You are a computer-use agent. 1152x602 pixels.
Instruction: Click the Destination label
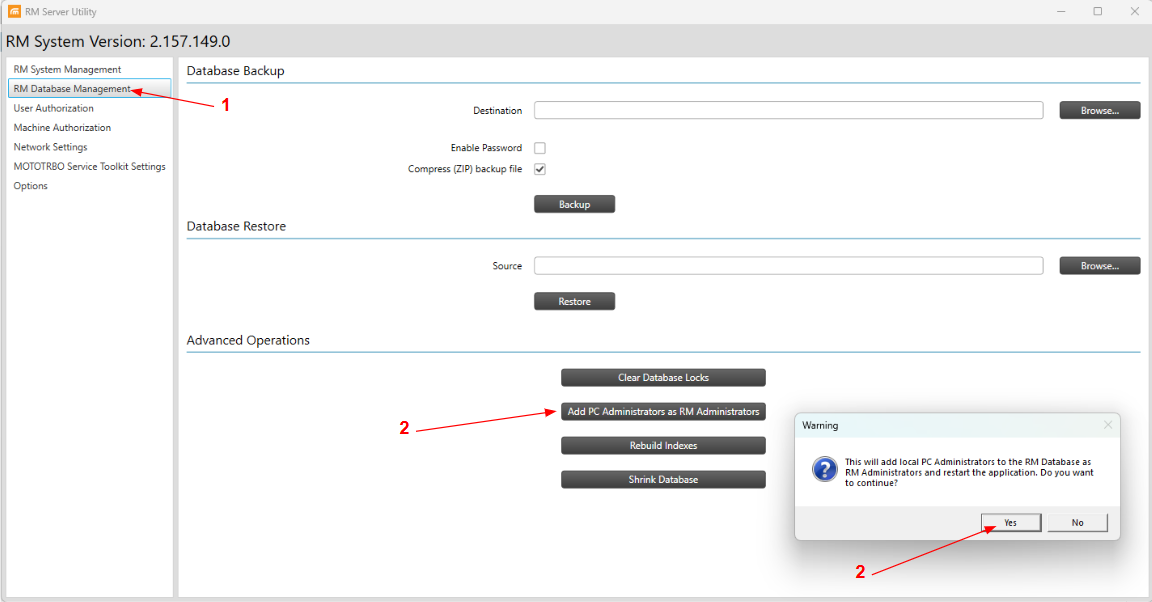[497, 110]
